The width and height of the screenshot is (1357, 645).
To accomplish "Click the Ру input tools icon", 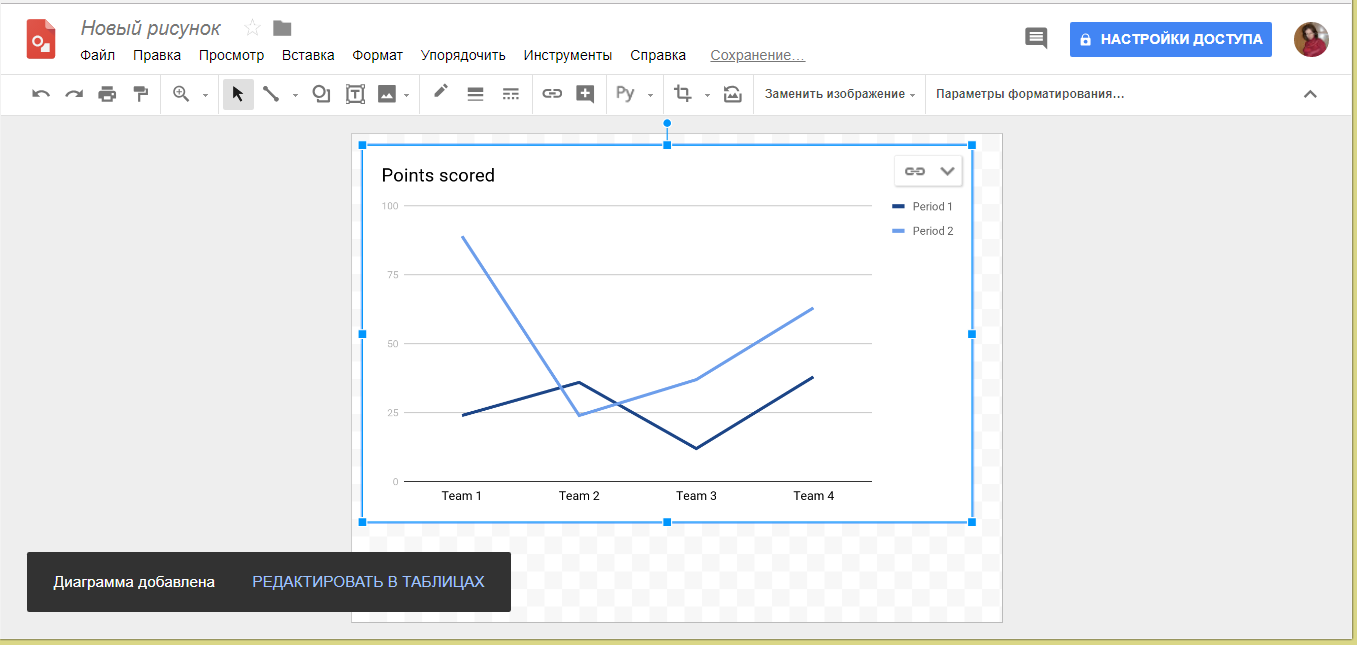I will click(x=626, y=94).
